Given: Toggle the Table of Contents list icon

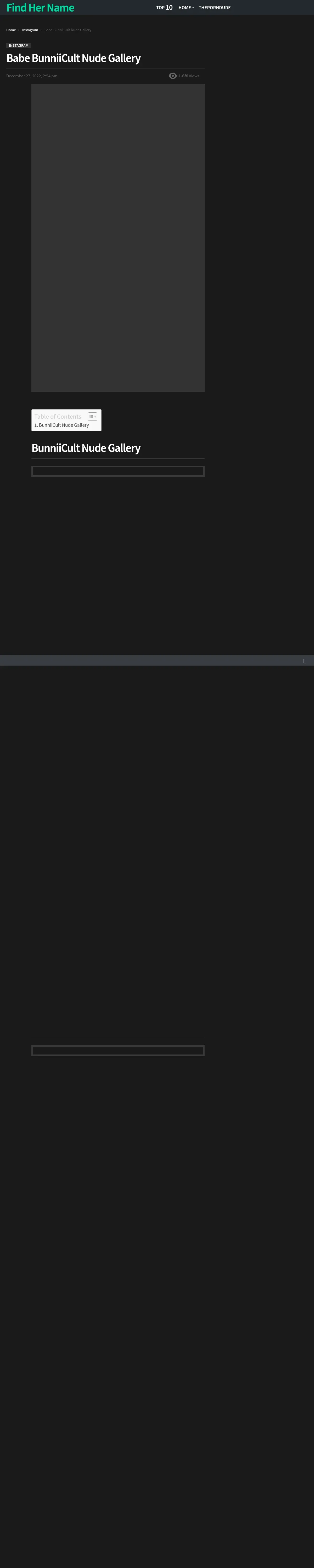Looking at the screenshot, I should pyautogui.click(x=92, y=416).
